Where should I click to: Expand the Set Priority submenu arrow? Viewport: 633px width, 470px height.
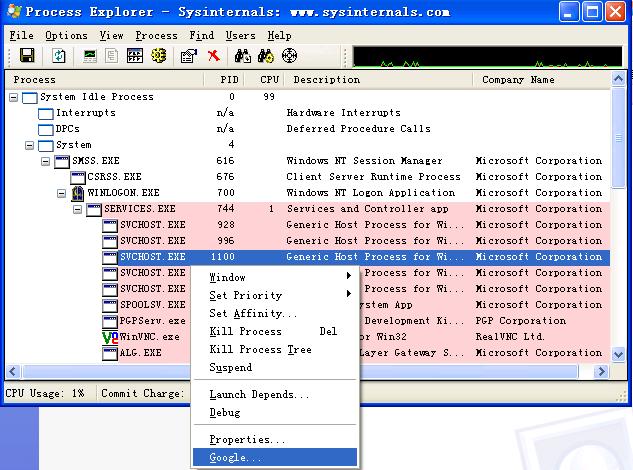[x=349, y=294]
